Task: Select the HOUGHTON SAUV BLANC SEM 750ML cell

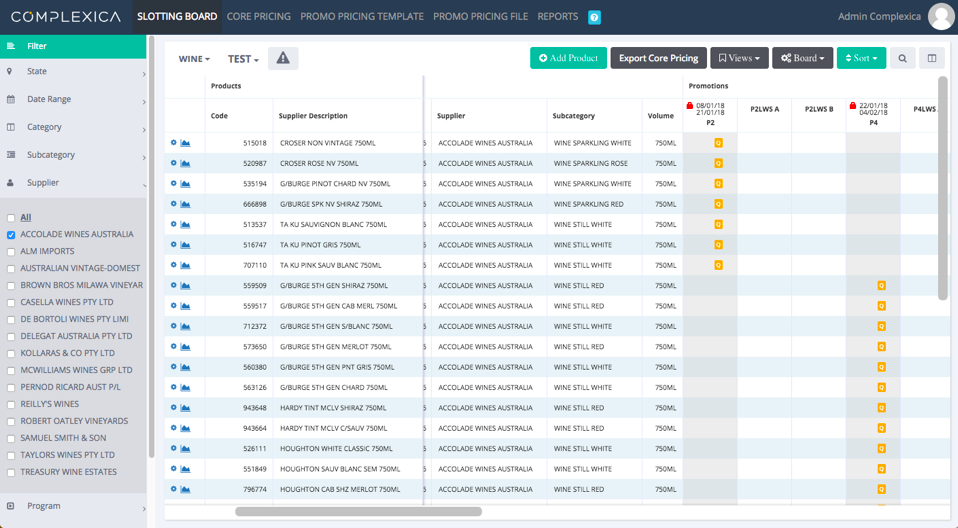Action: click(x=348, y=469)
